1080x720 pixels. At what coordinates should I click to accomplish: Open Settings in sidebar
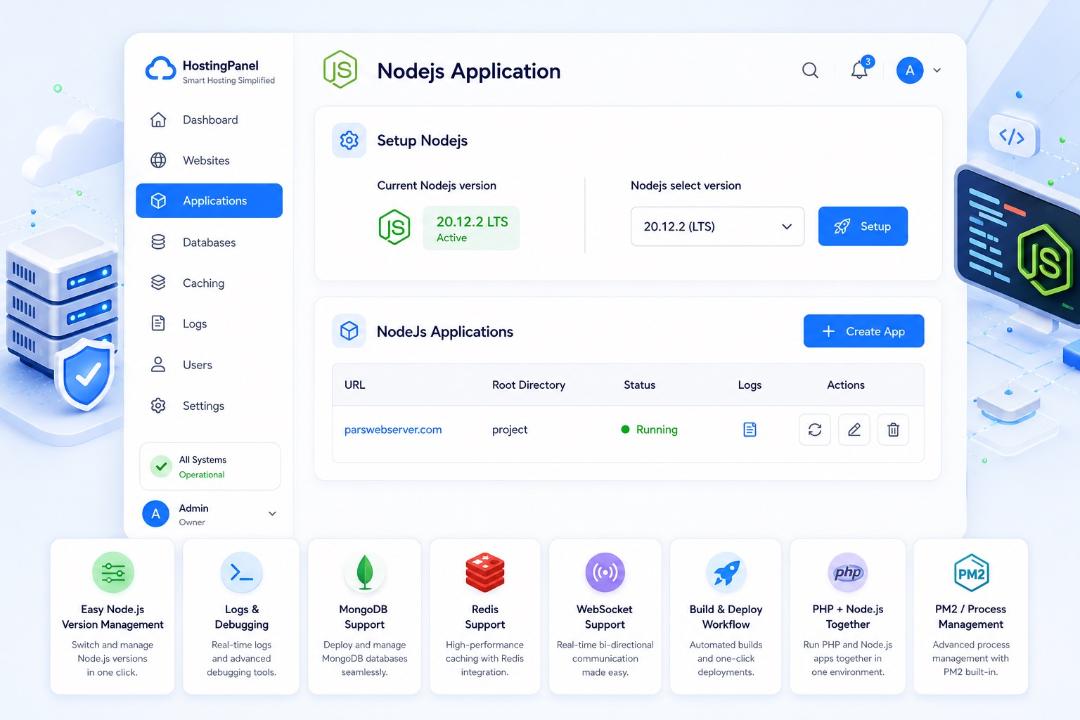(x=209, y=406)
